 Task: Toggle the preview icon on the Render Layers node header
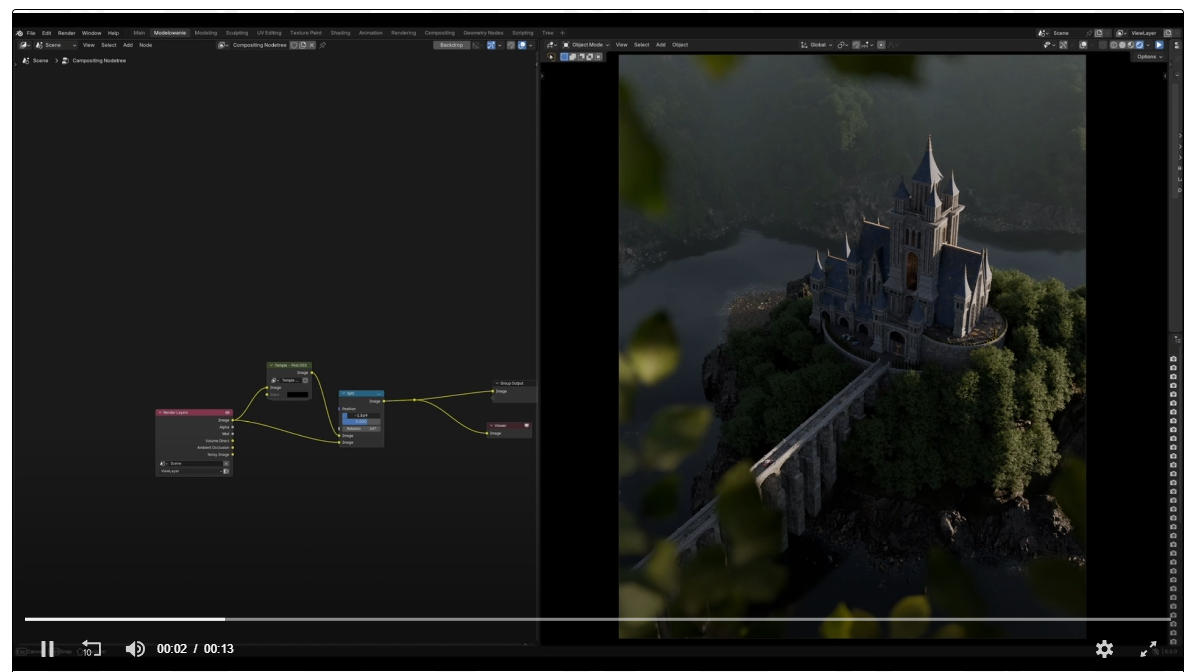click(228, 412)
